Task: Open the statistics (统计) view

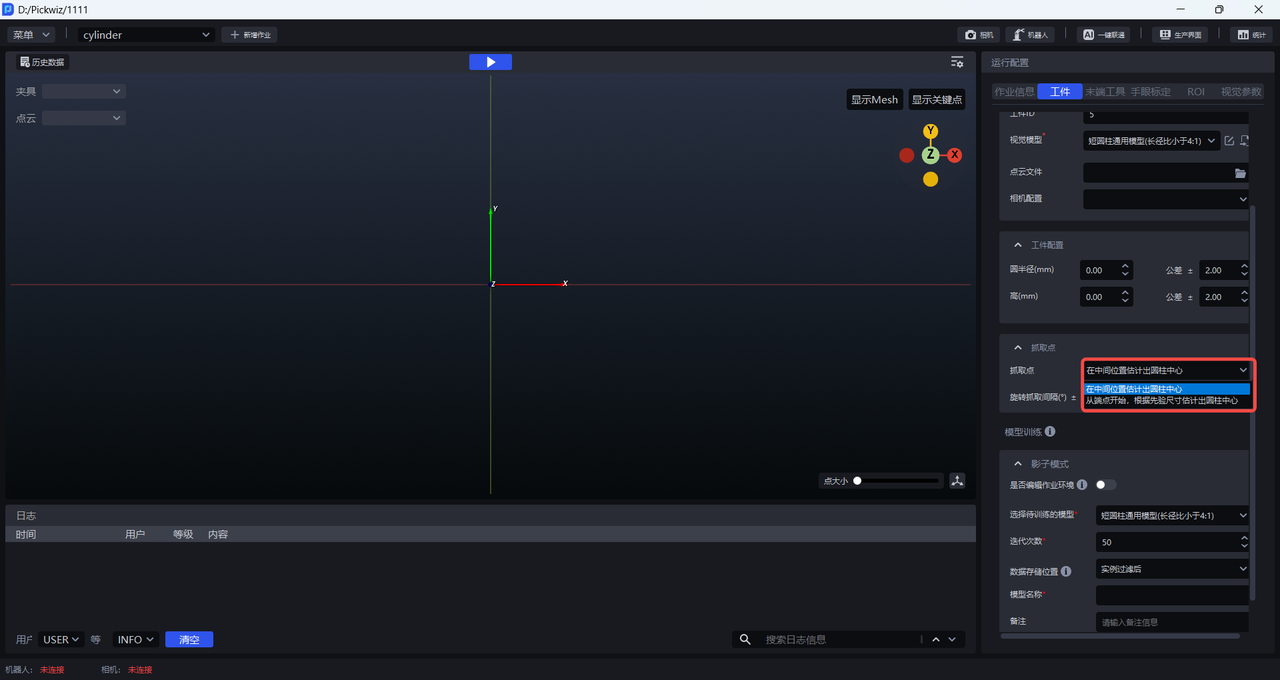Action: [1251, 35]
